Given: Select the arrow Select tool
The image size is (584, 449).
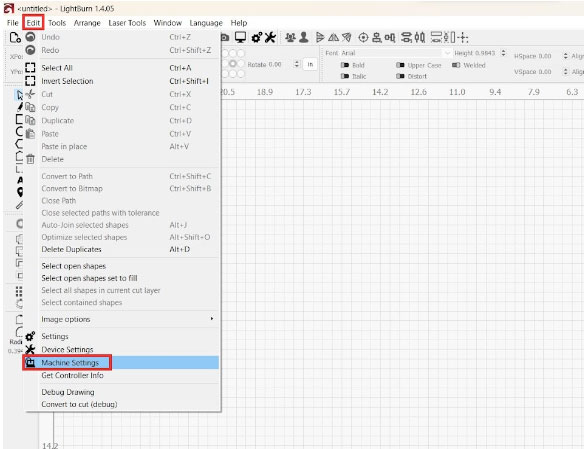Looking at the screenshot, I should coord(19,95).
